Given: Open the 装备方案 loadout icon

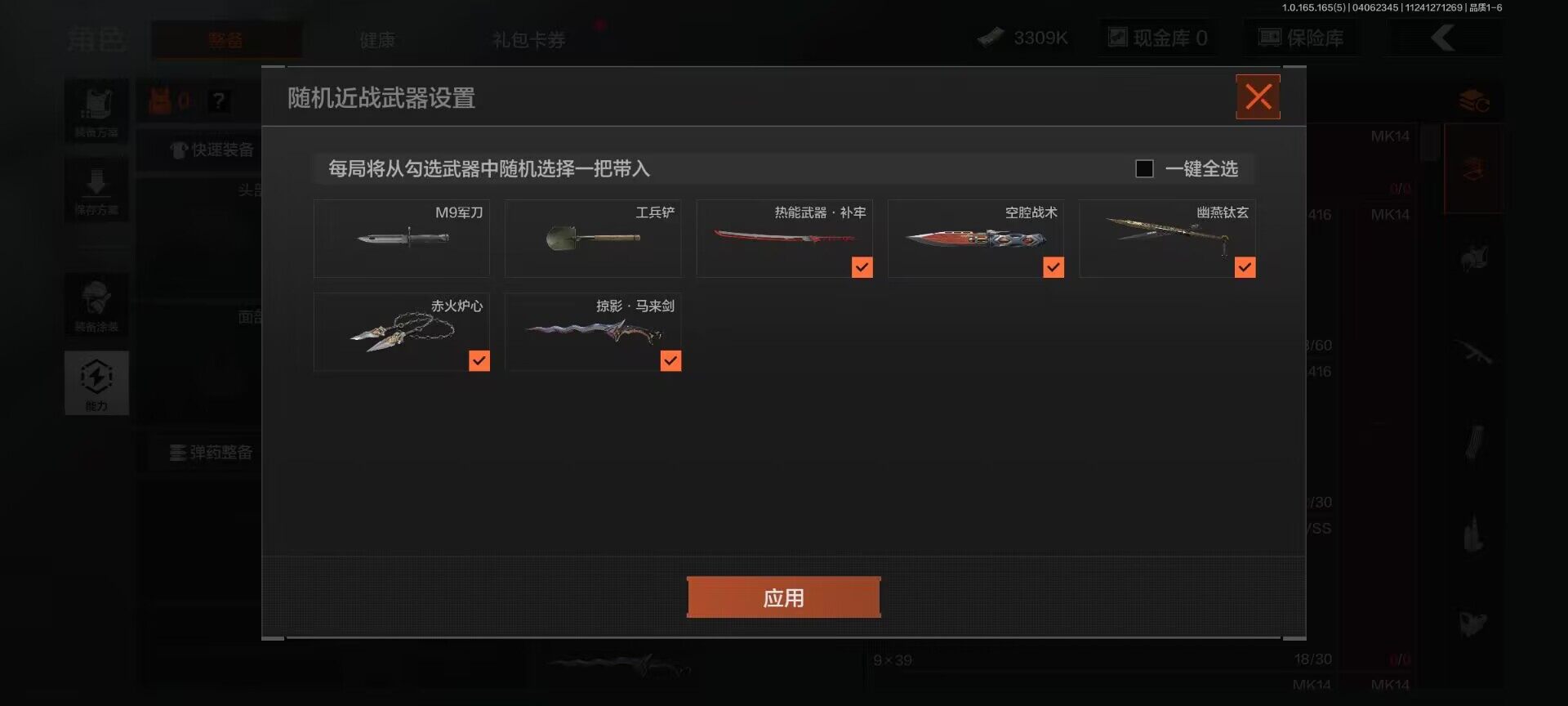Looking at the screenshot, I should point(96,111).
